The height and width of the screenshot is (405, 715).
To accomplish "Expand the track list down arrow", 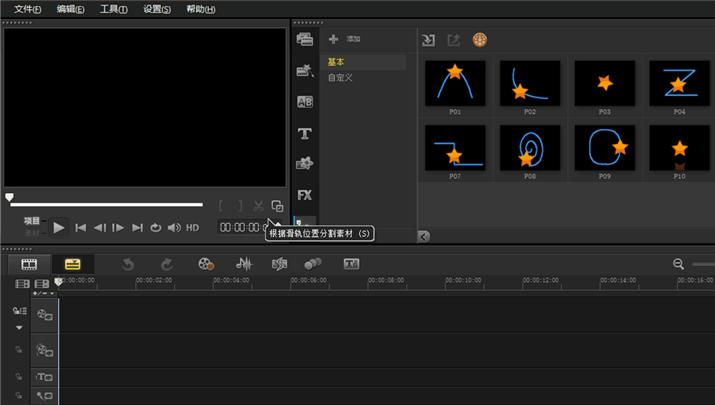I will (18, 328).
